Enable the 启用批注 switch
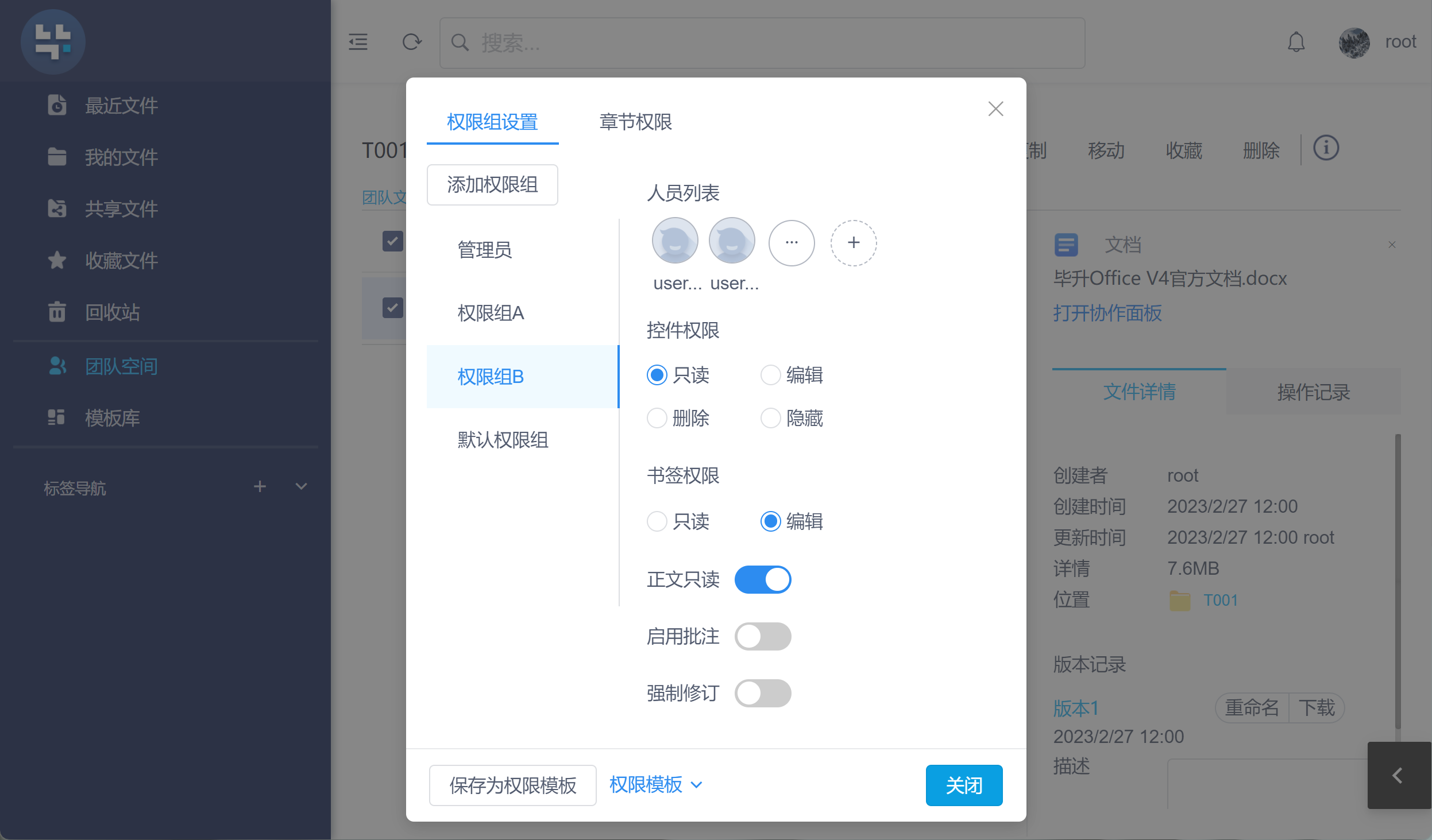The height and width of the screenshot is (840, 1432). (x=763, y=636)
